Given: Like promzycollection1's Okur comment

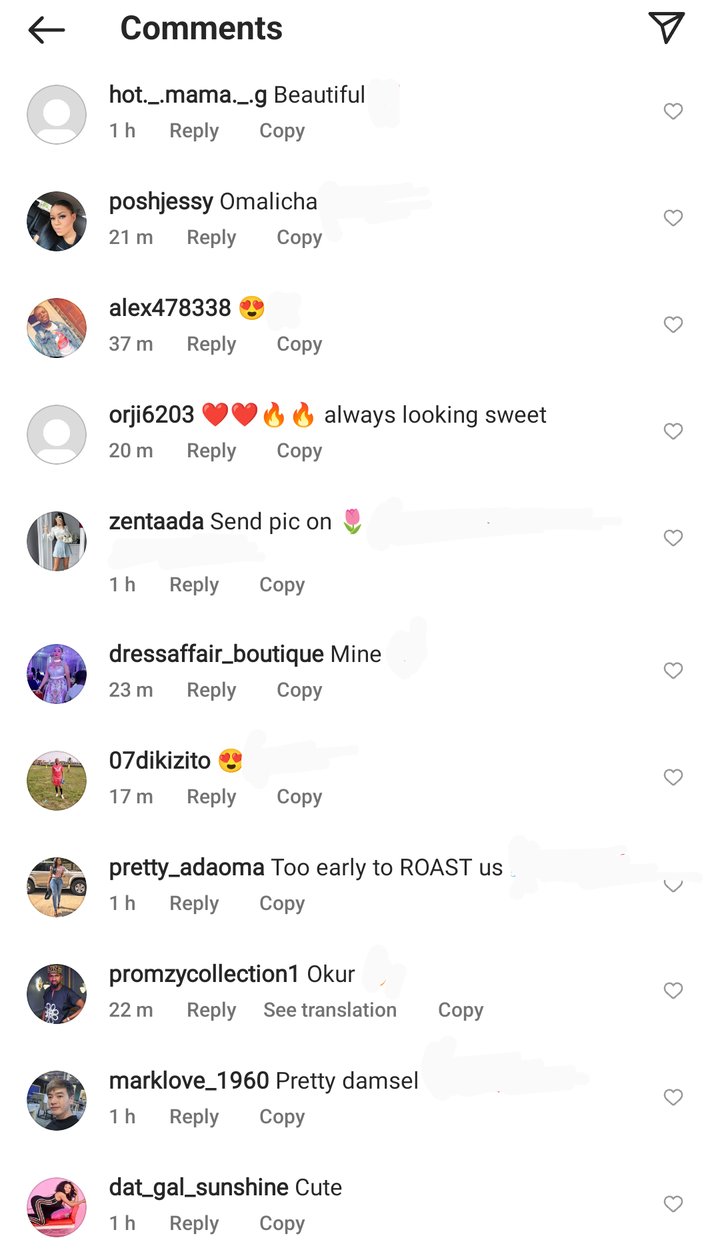Looking at the screenshot, I should point(673,990).
